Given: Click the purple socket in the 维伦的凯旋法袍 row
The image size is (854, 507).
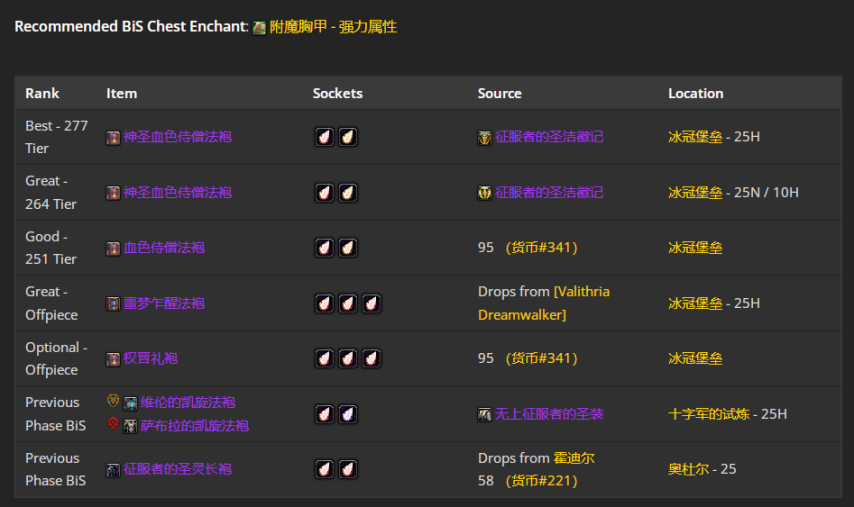Looking at the screenshot, I should [x=347, y=414].
